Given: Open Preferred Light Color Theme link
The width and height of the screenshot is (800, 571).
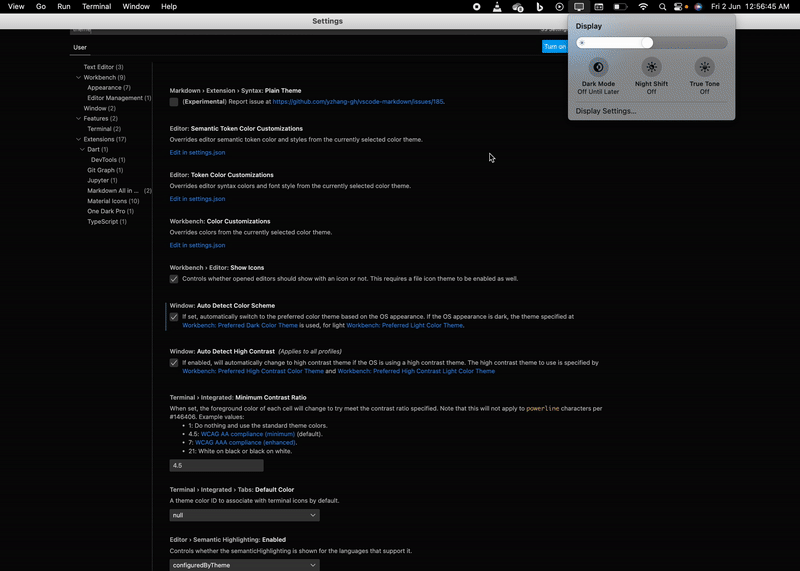Looking at the screenshot, I should [x=405, y=326].
